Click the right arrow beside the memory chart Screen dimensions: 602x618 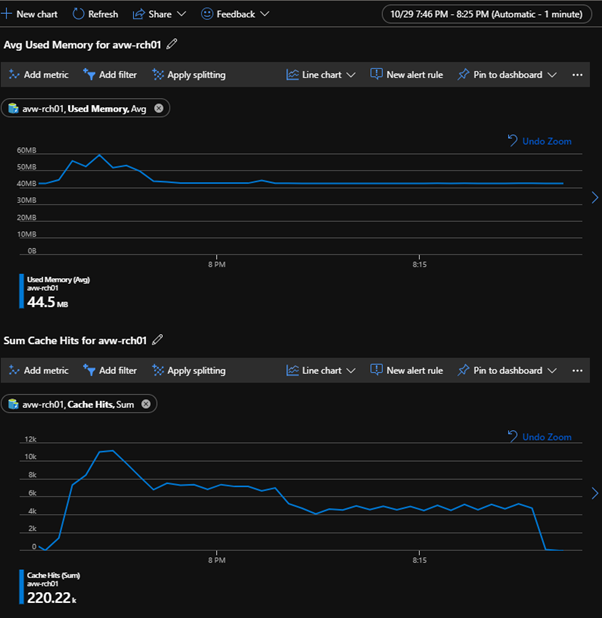[595, 197]
